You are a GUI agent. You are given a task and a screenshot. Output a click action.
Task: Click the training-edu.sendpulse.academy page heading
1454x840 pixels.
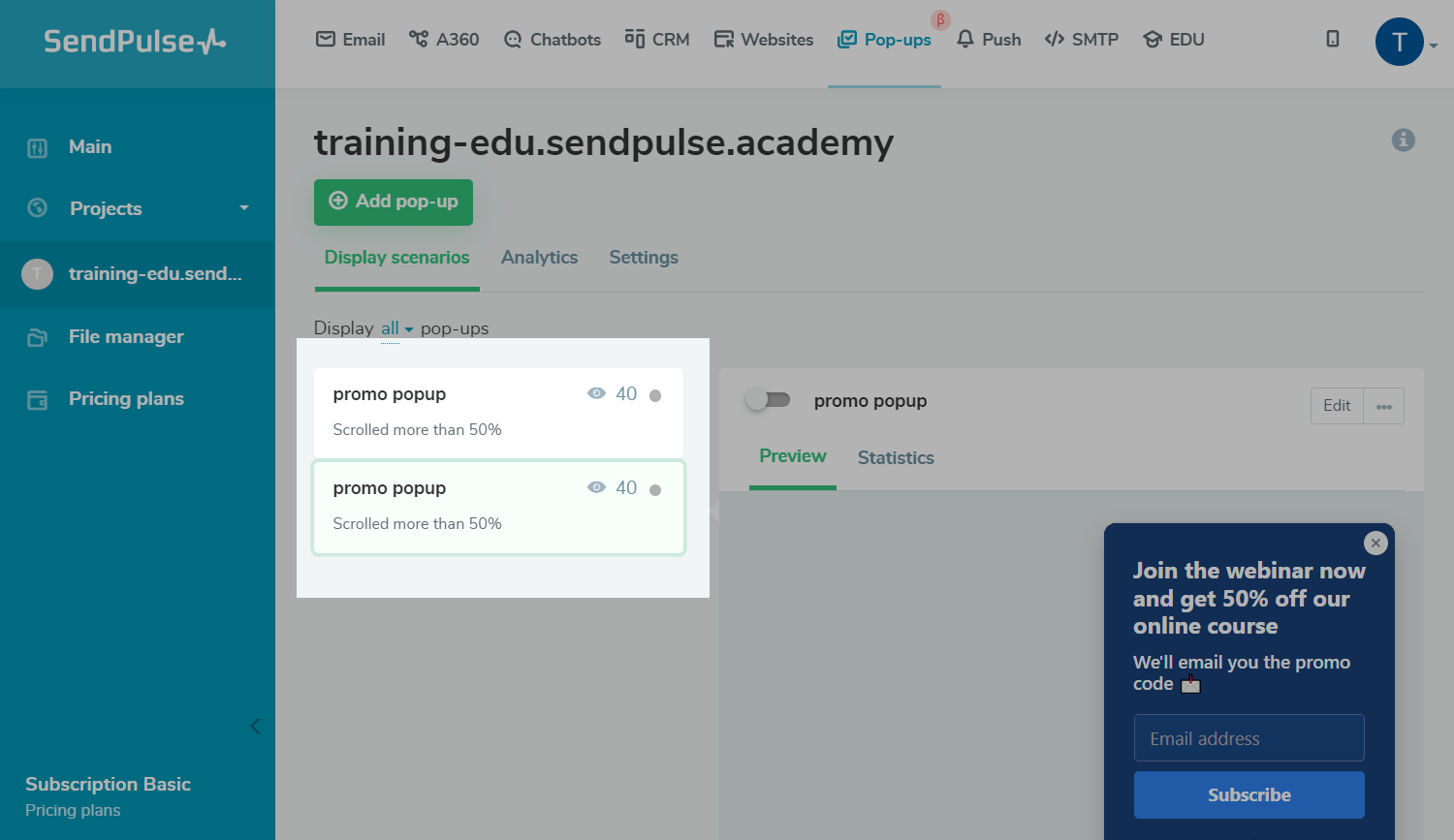[x=603, y=142]
